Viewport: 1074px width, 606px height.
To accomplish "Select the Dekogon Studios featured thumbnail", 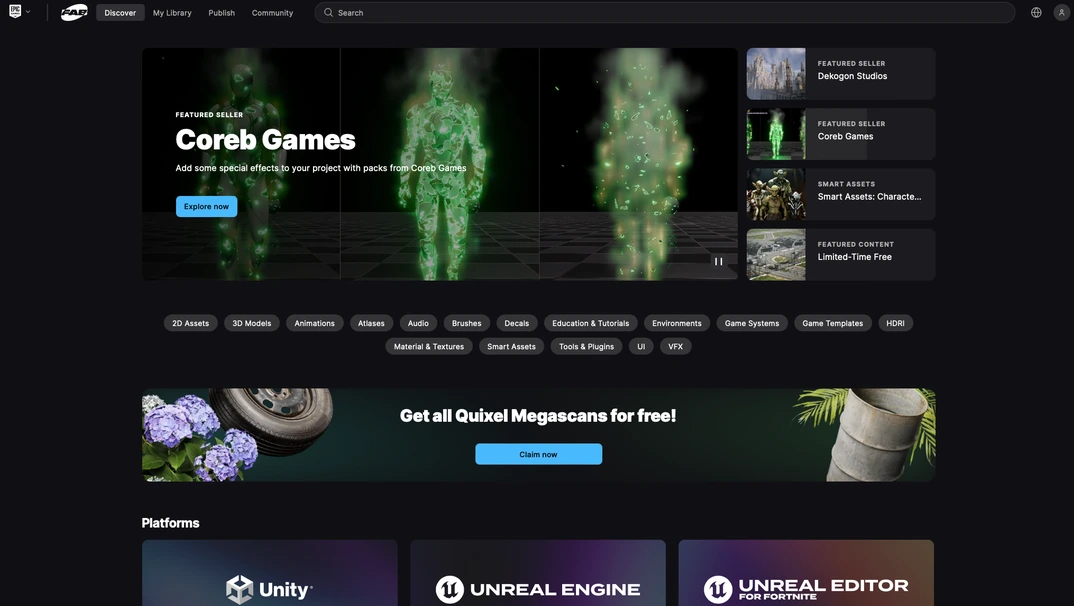I will pos(776,74).
